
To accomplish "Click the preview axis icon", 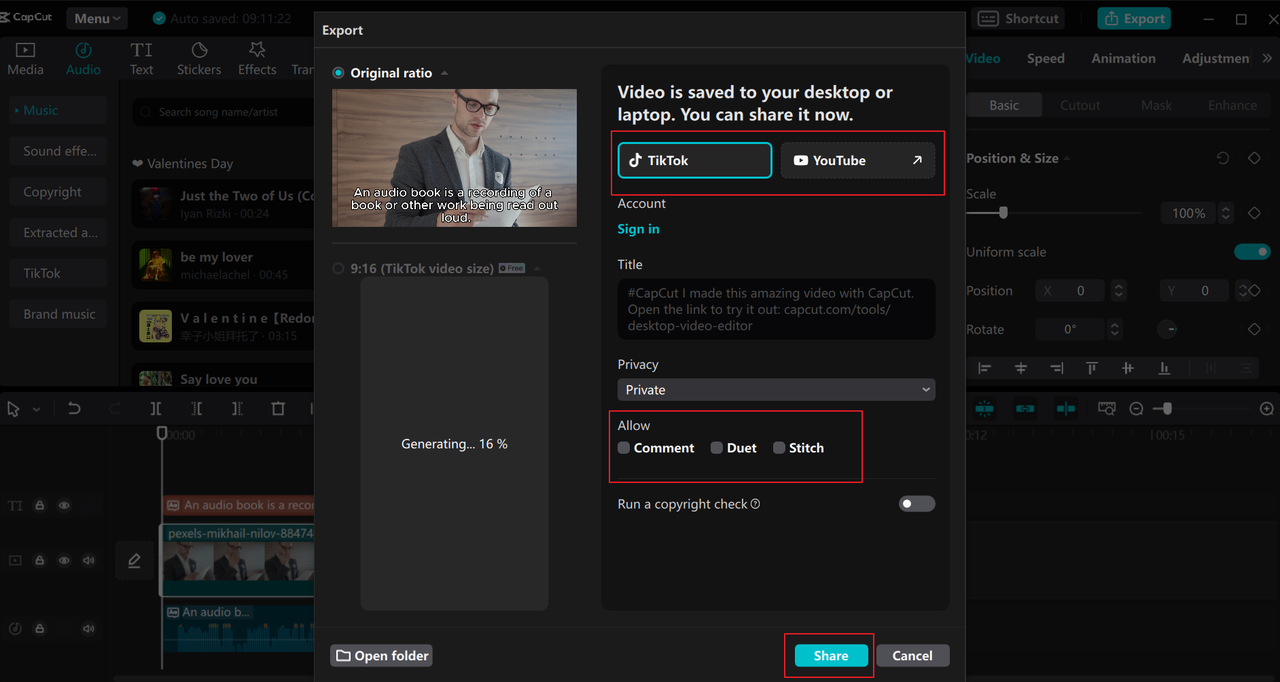I will click(x=1107, y=409).
